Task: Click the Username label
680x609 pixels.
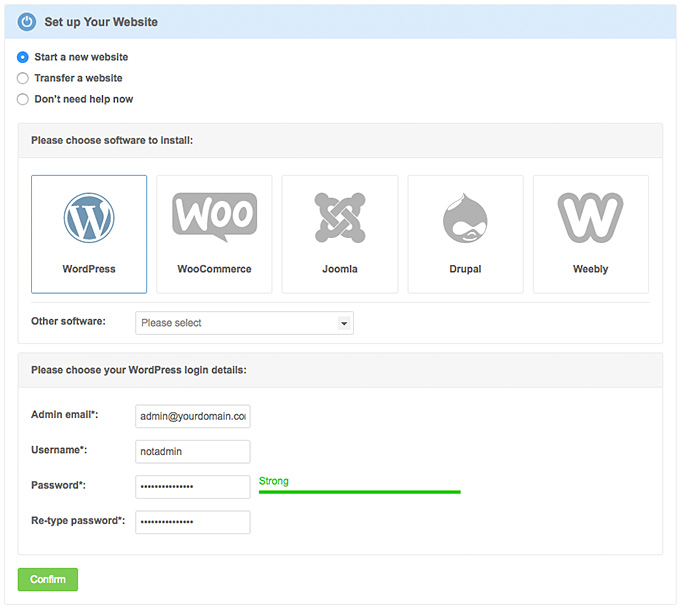Action: click(x=59, y=450)
